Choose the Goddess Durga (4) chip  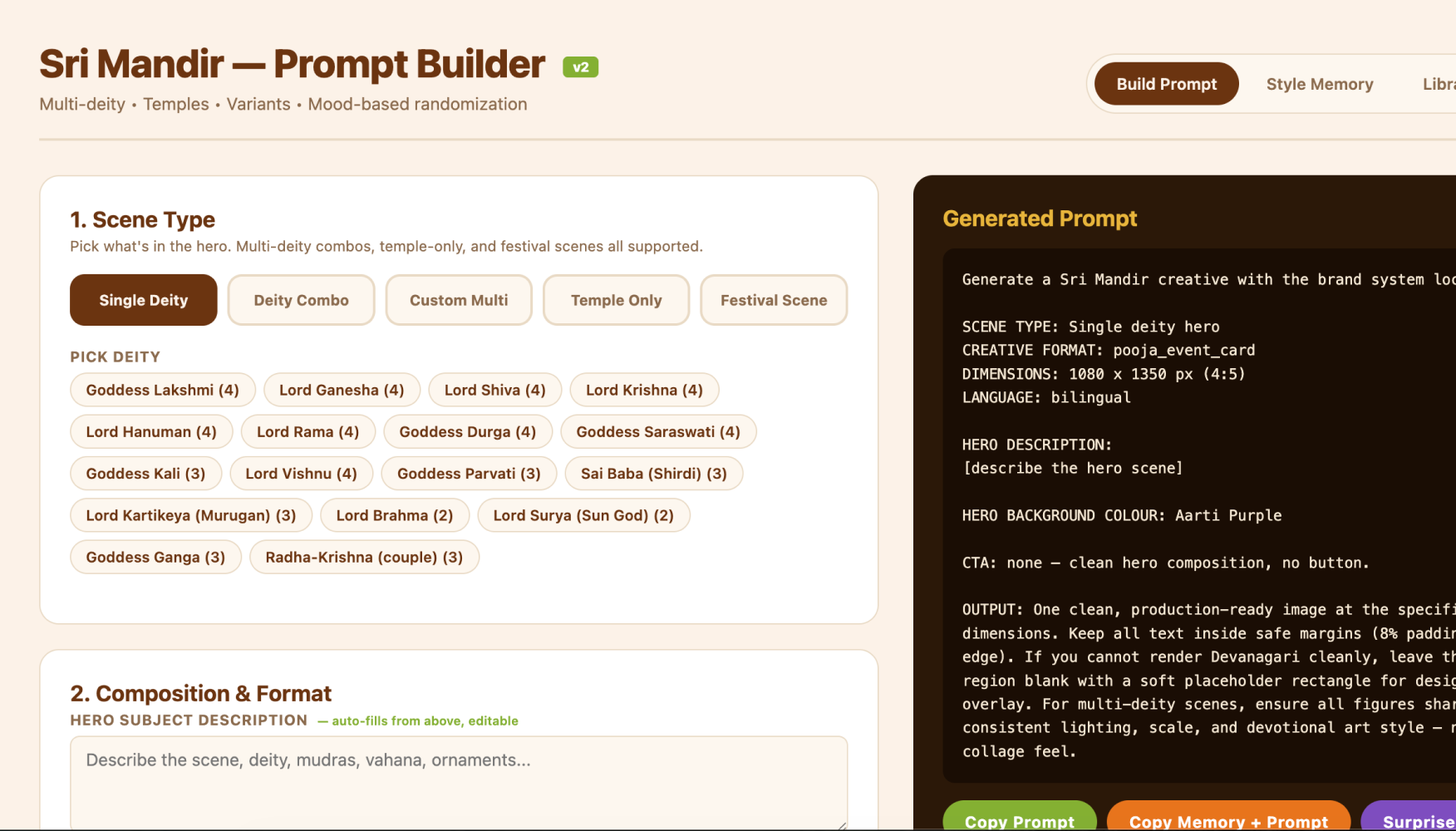(x=468, y=431)
